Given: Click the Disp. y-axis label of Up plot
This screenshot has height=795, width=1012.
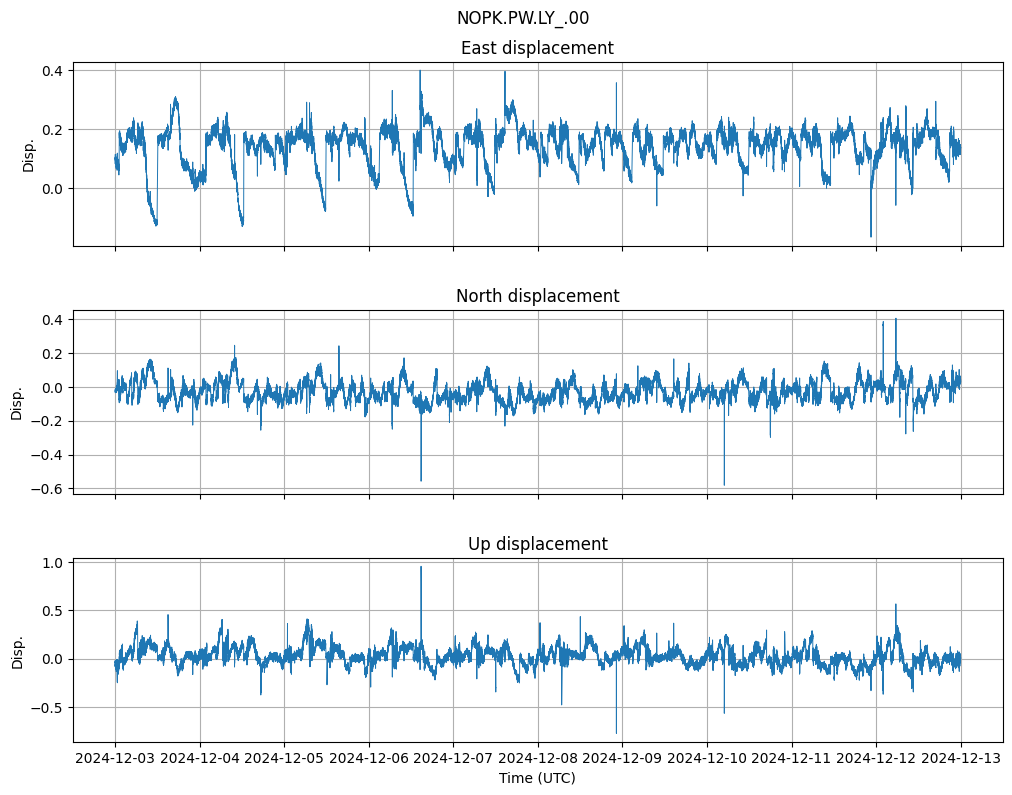Looking at the screenshot, I should tap(17, 651).
